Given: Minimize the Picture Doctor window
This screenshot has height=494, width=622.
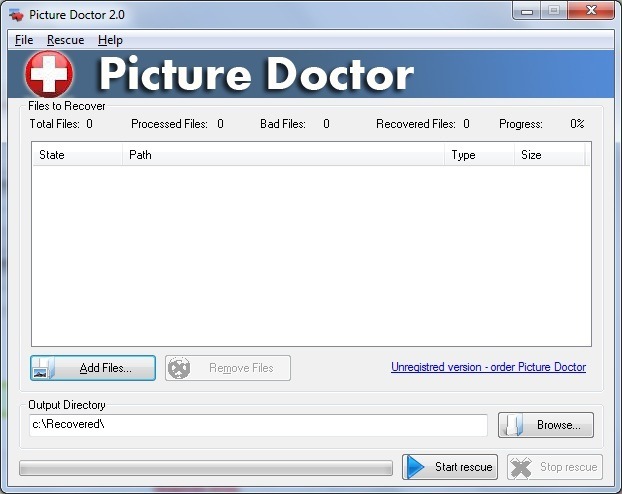Looking at the screenshot, I should (527, 11).
